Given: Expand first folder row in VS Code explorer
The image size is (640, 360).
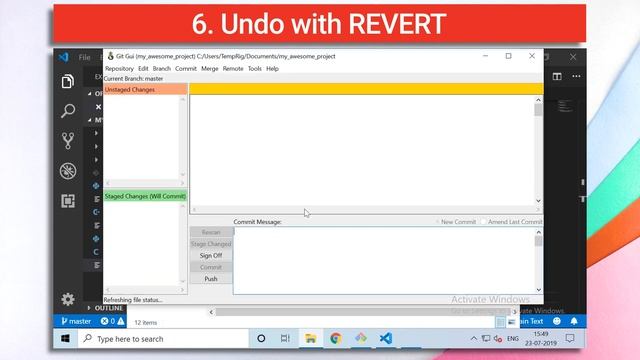Looking at the screenshot, I should (x=96, y=133).
